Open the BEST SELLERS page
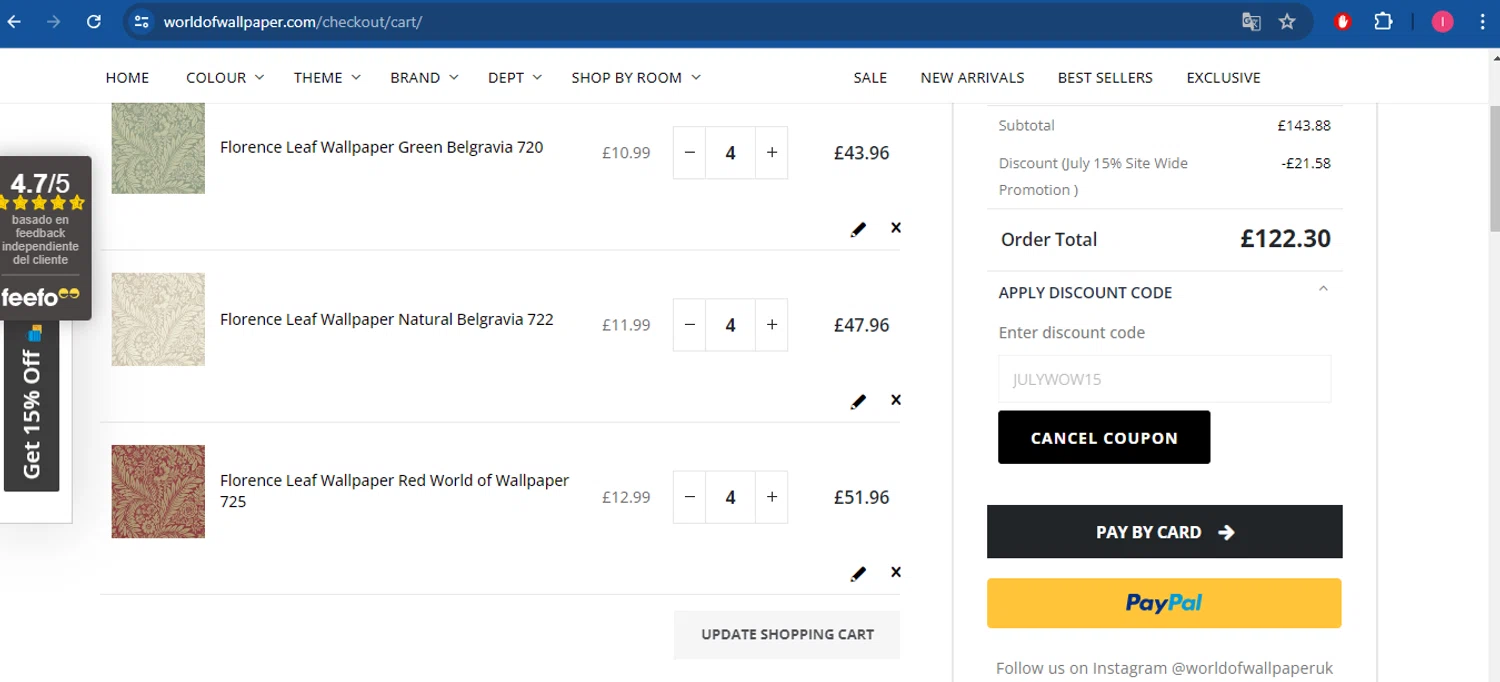The image size is (1500, 682). [1105, 78]
